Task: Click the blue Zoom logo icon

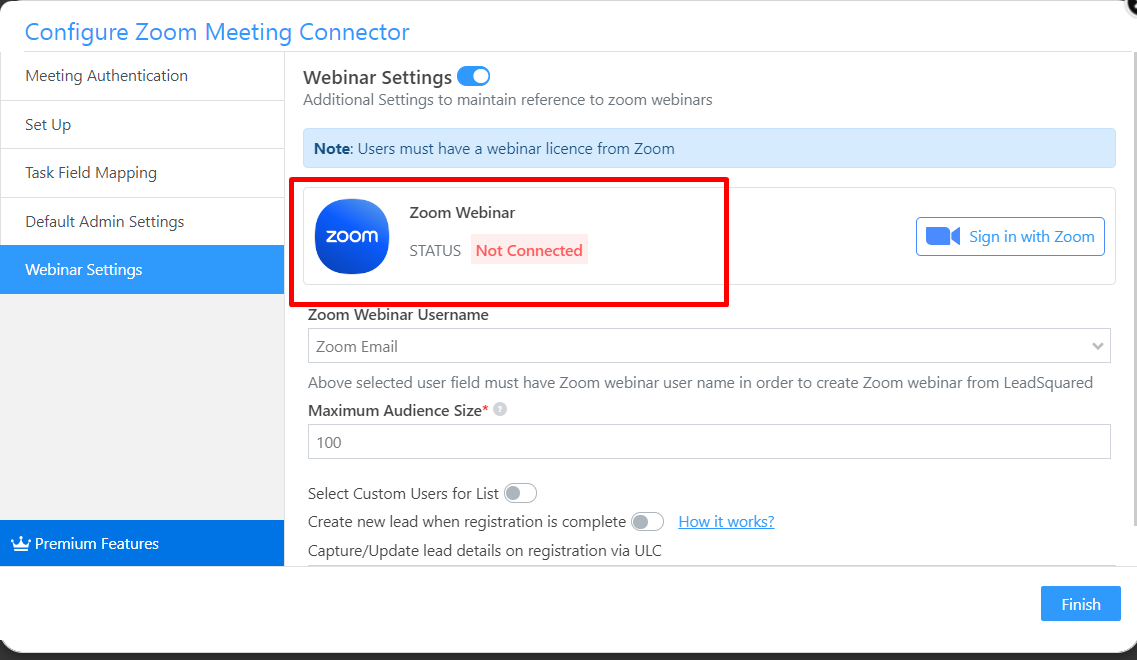Action: coord(352,236)
